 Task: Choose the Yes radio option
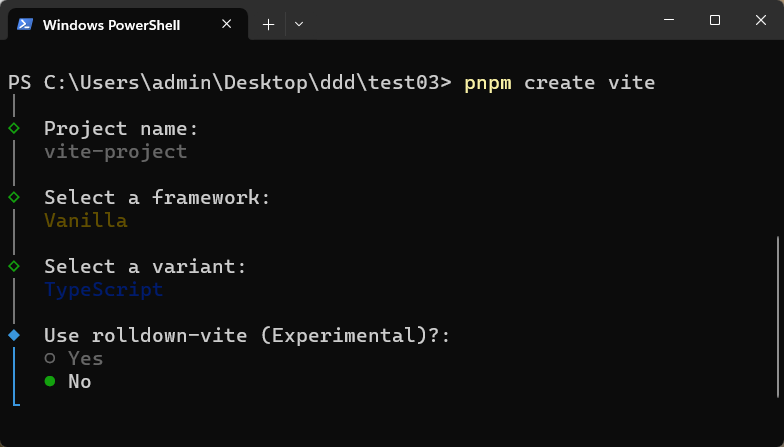click(x=74, y=358)
